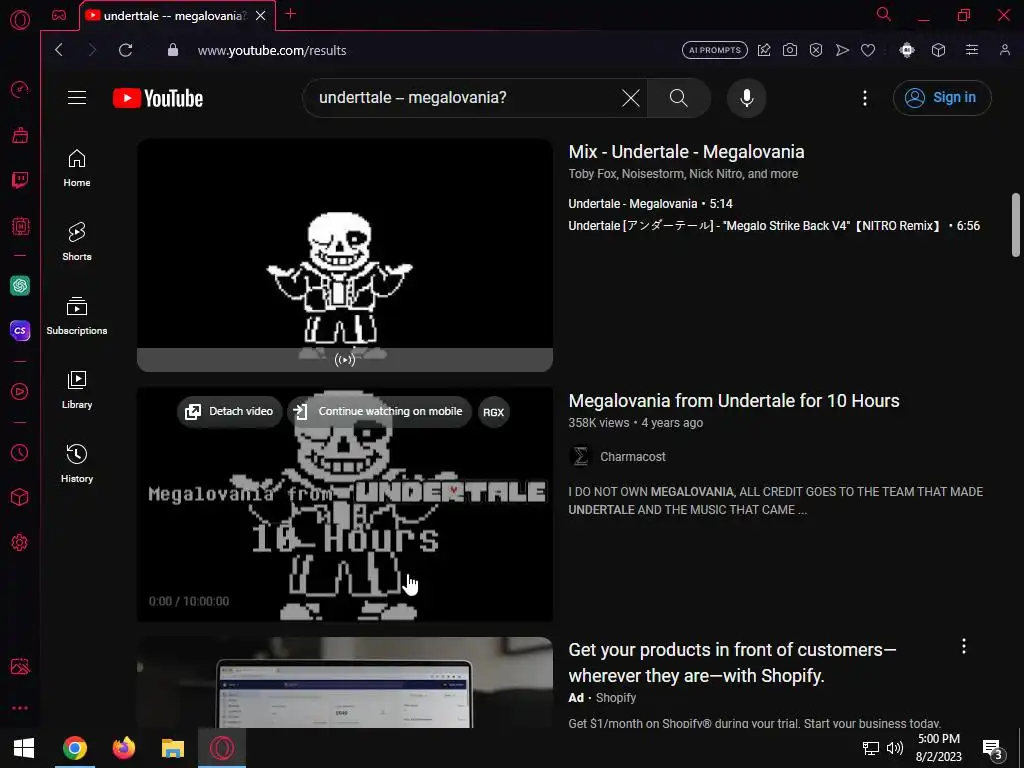1024x768 pixels.
Task: Open the Twitch sidebar panel
Action: click(x=20, y=180)
